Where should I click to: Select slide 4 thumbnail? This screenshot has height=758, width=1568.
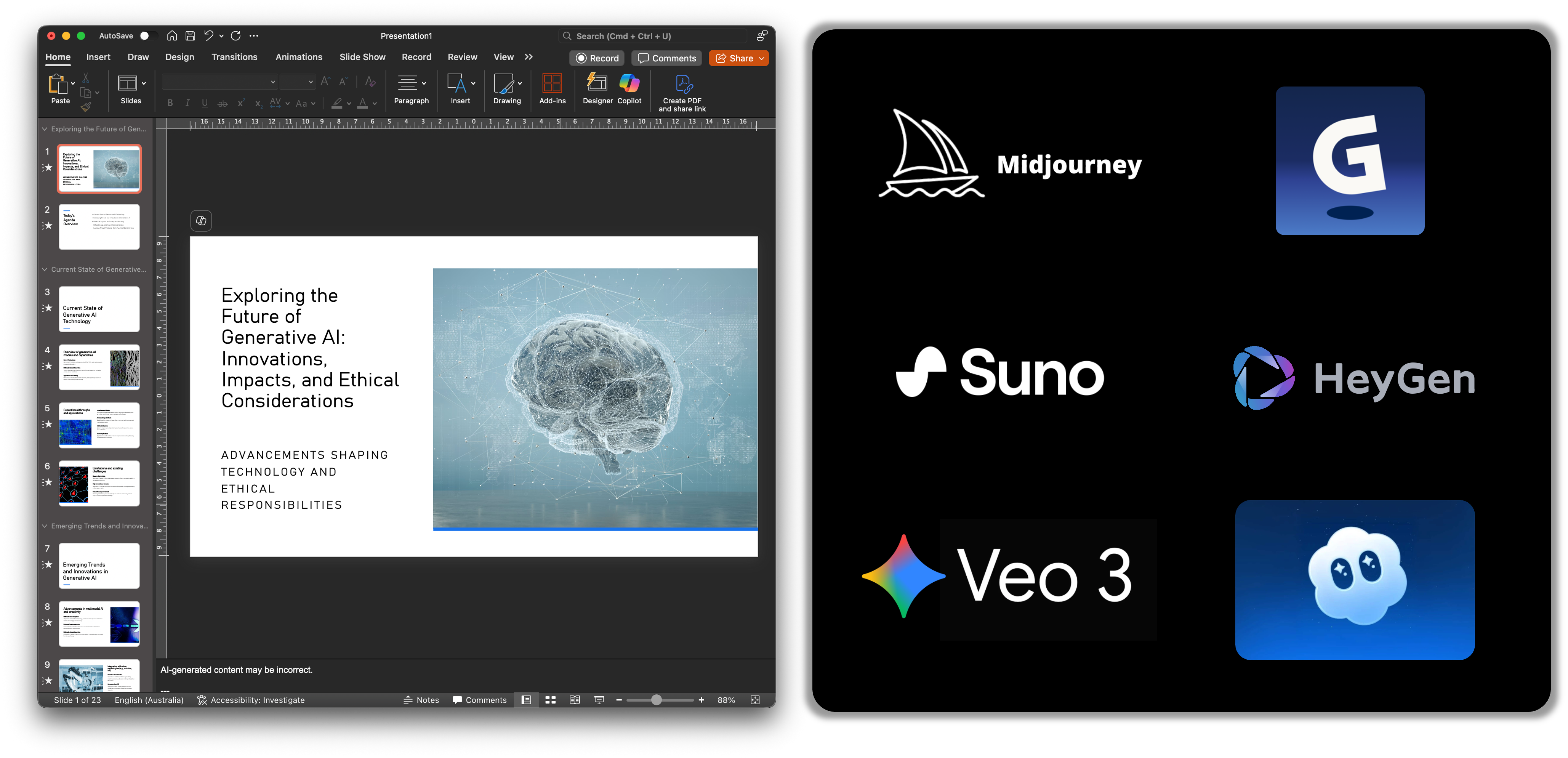click(99, 367)
